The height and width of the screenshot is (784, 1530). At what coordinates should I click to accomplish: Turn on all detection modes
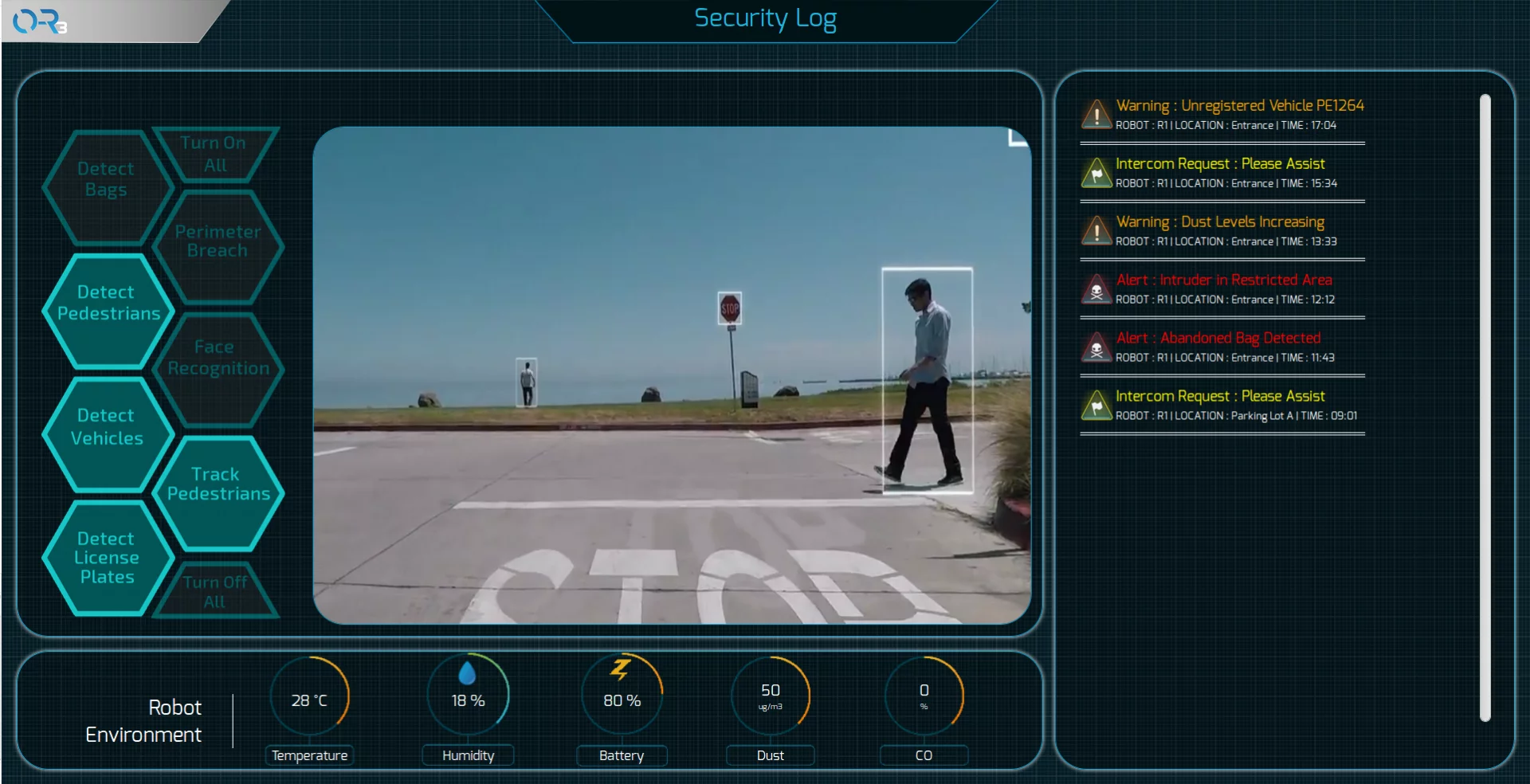[214, 154]
